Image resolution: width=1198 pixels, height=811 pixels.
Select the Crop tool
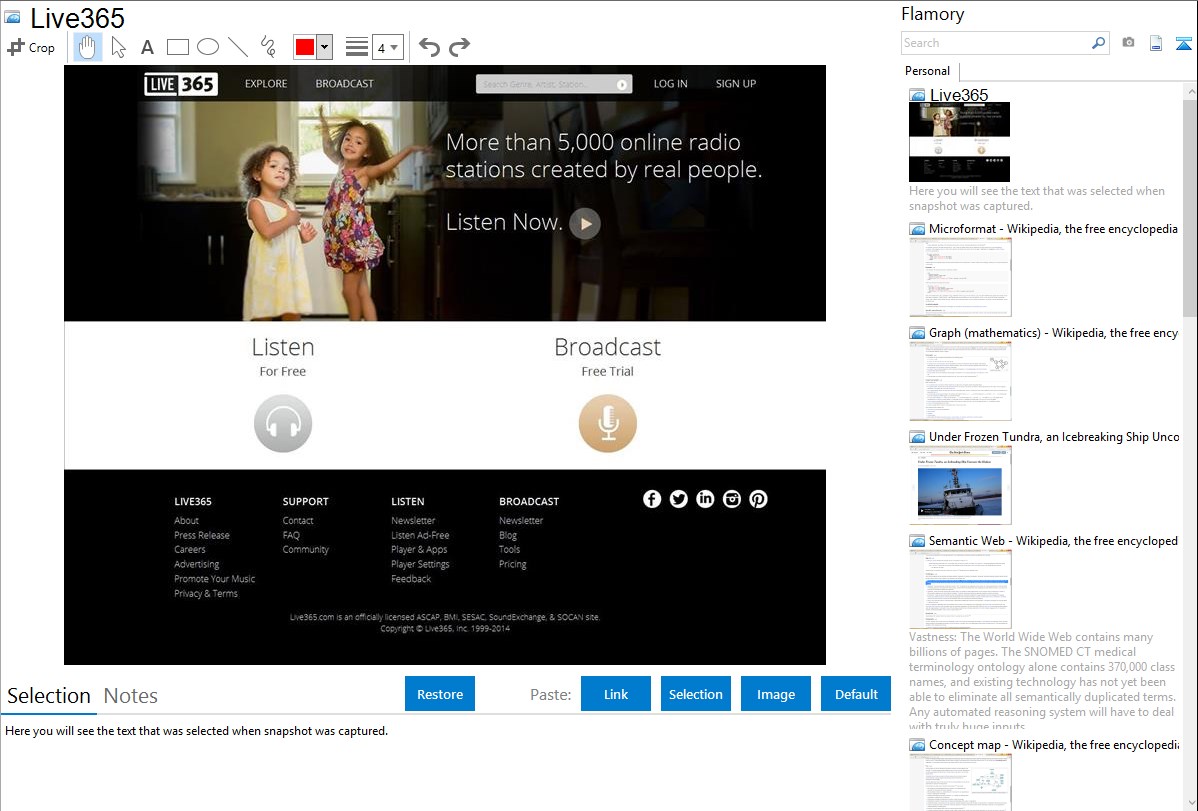coord(31,47)
